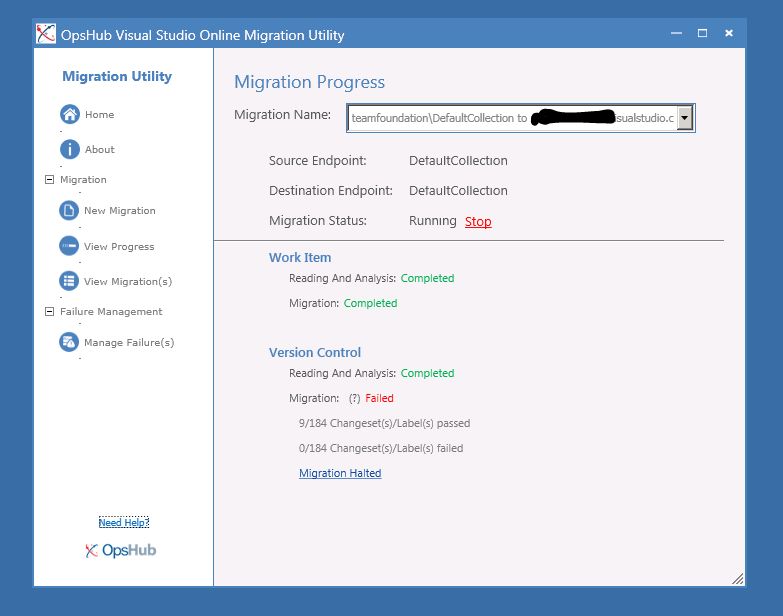Go to Home label in sidebar
783x616 pixels.
pyautogui.click(x=99, y=114)
